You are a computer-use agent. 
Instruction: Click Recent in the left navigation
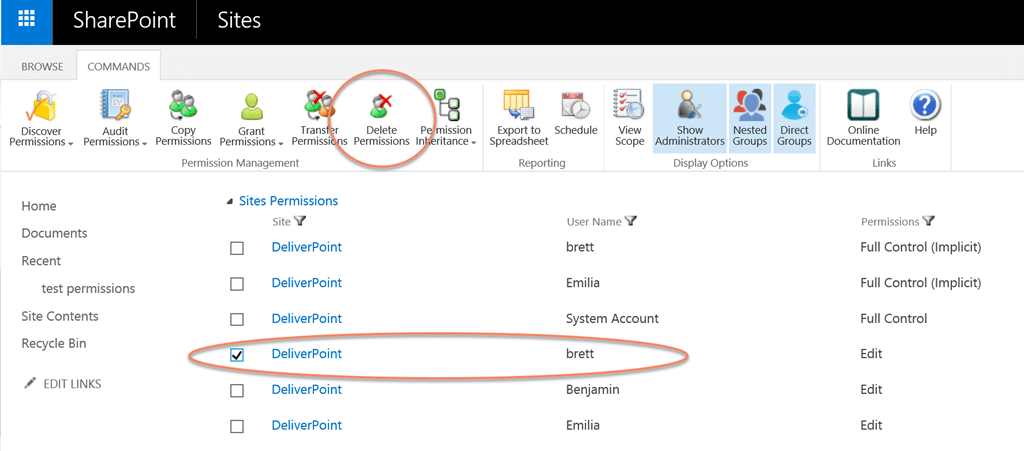(41, 261)
